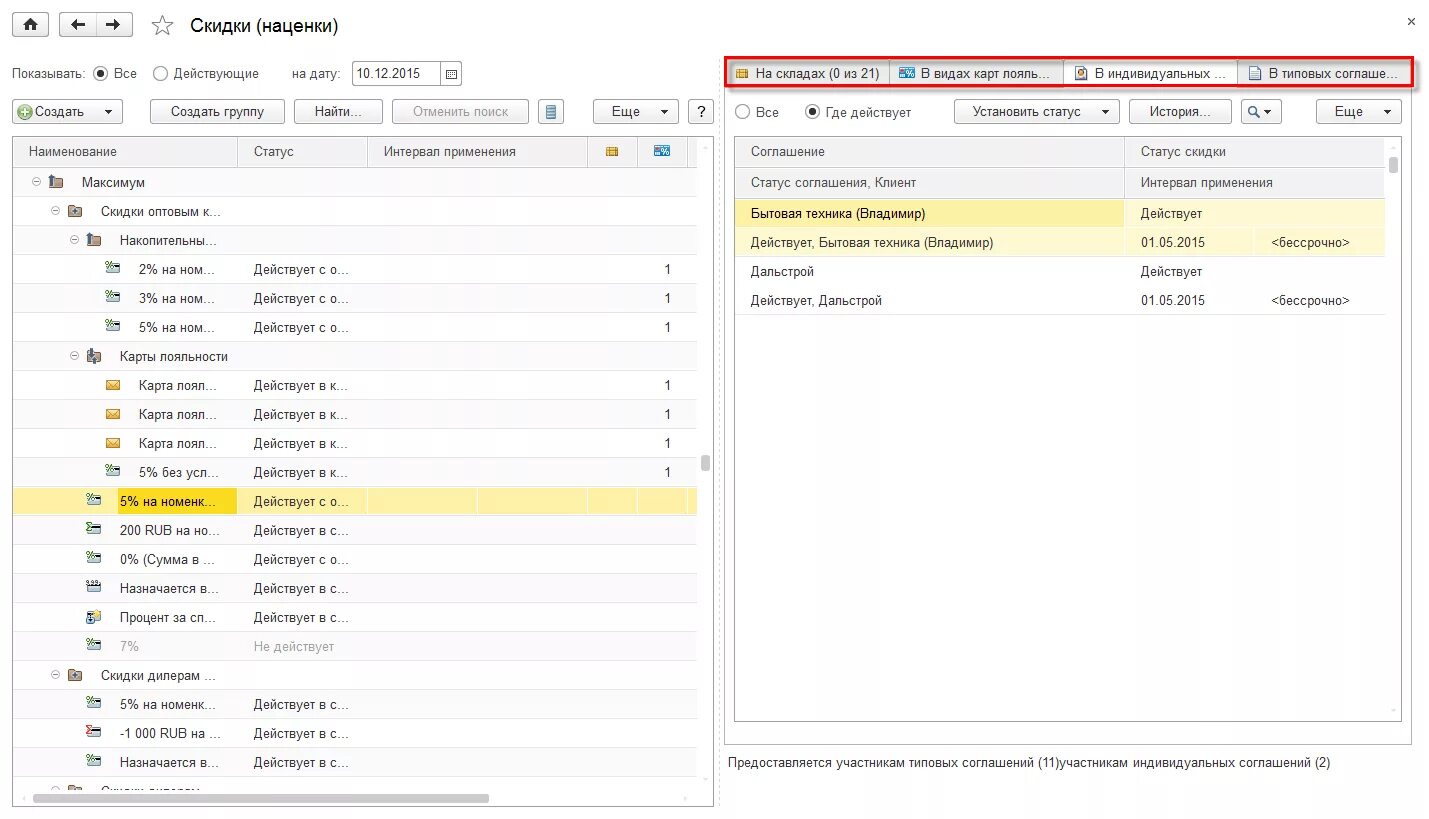Navigate back with the left arrow

pyautogui.click(x=78, y=25)
